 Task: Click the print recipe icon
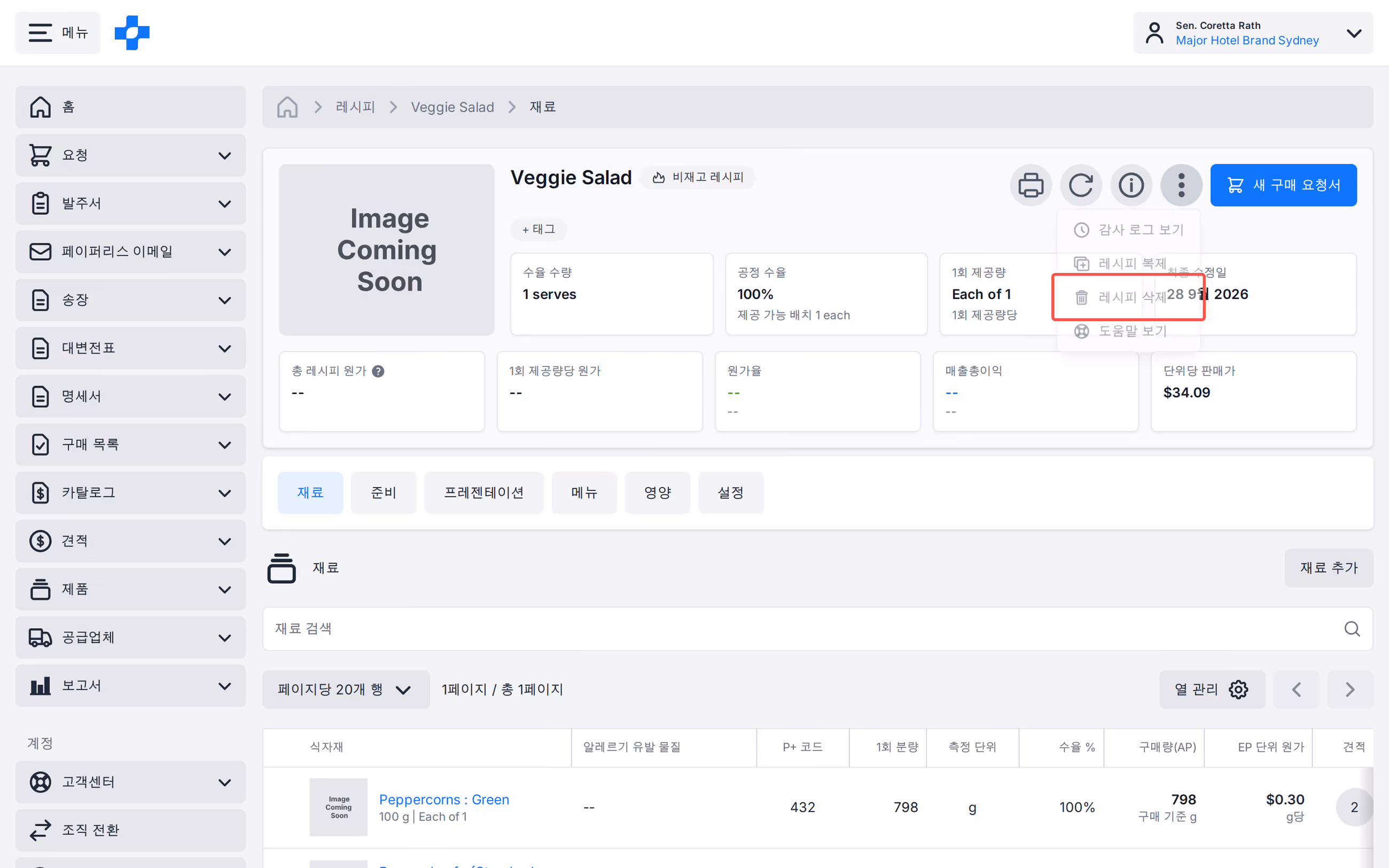1031,185
